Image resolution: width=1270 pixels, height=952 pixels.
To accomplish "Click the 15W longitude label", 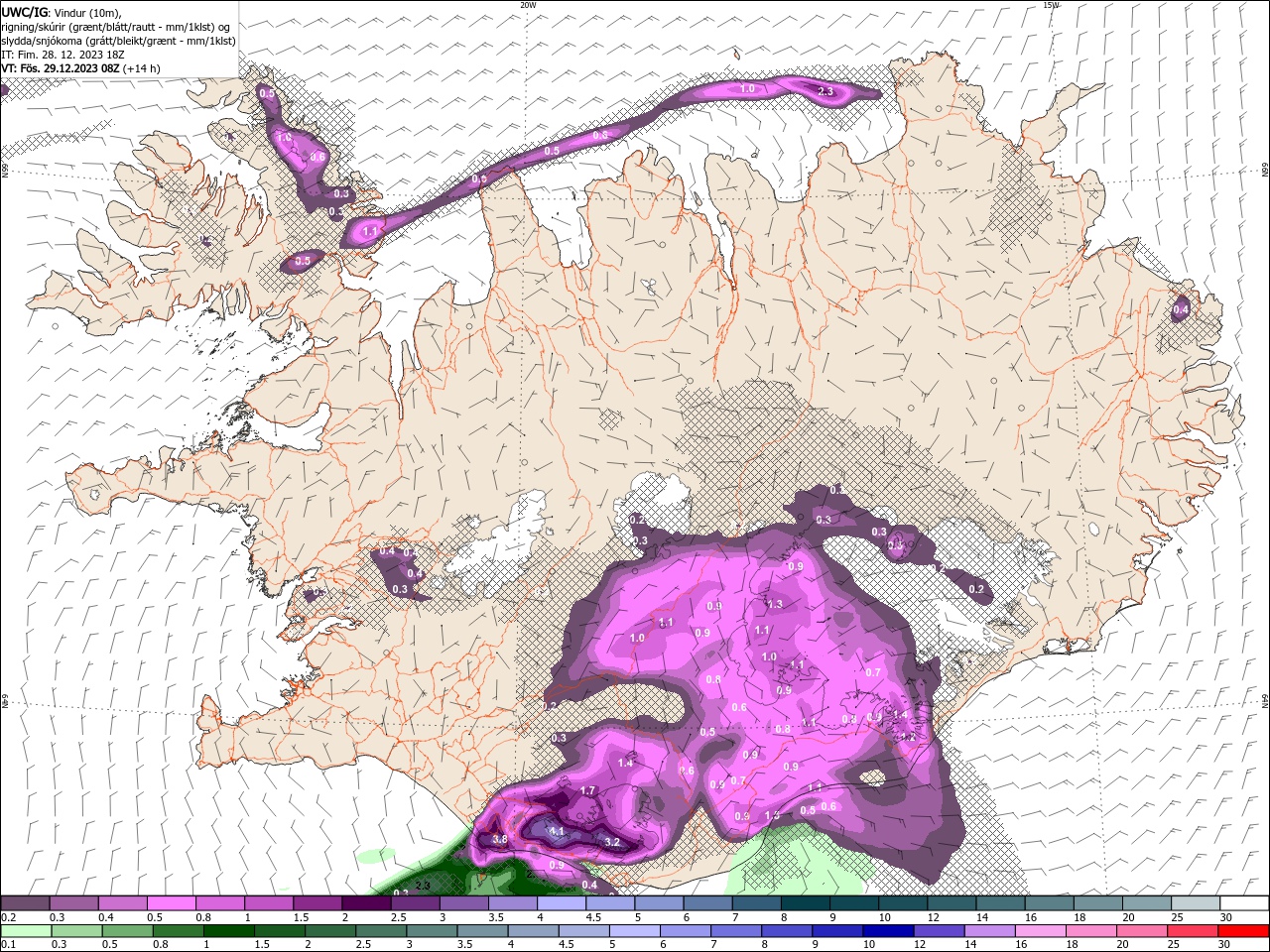I will click(x=1051, y=5).
